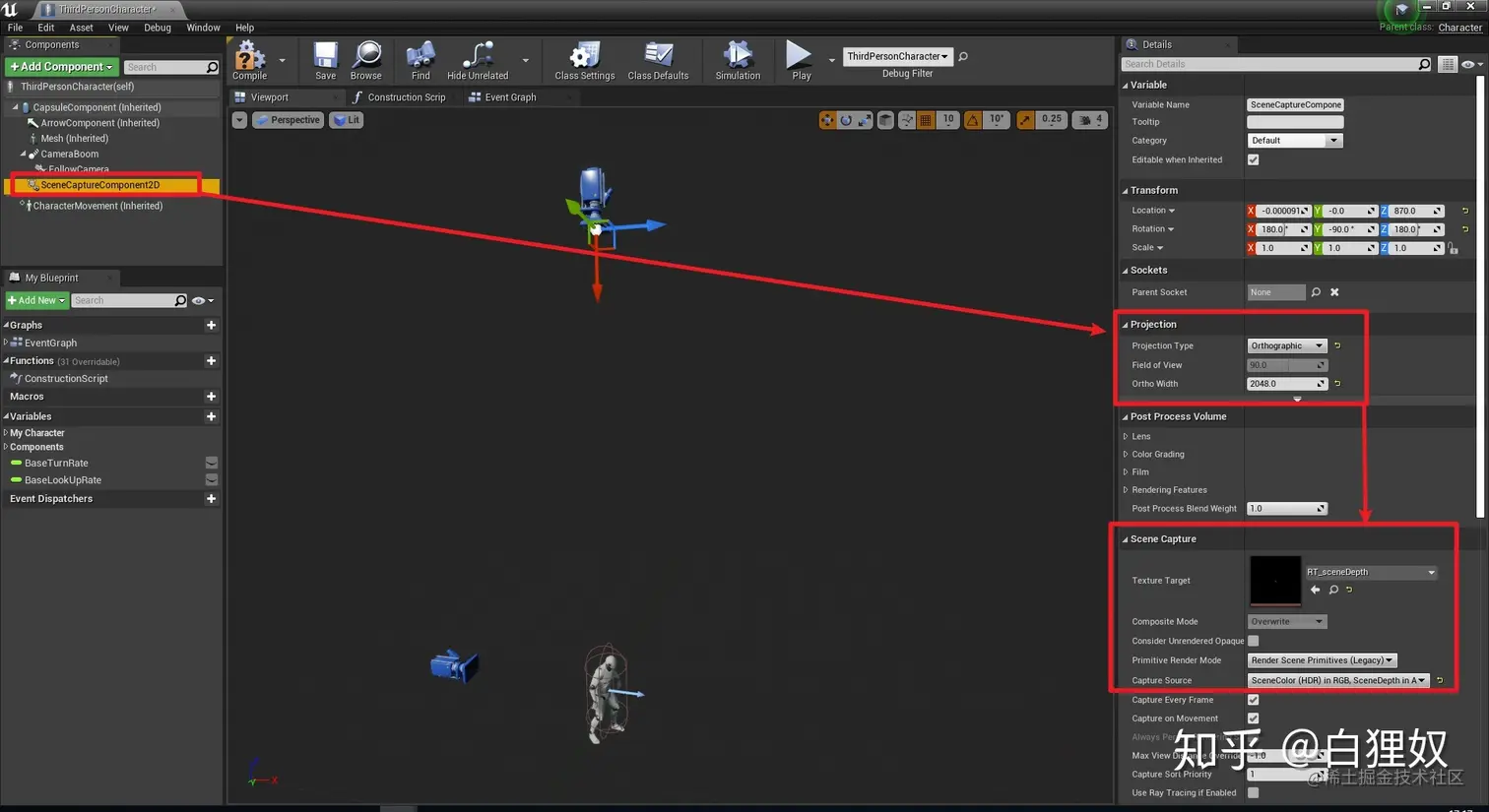1489x812 pixels.
Task: Toggle grid snapping icon in viewport toolbar
Action: (x=926, y=120)
